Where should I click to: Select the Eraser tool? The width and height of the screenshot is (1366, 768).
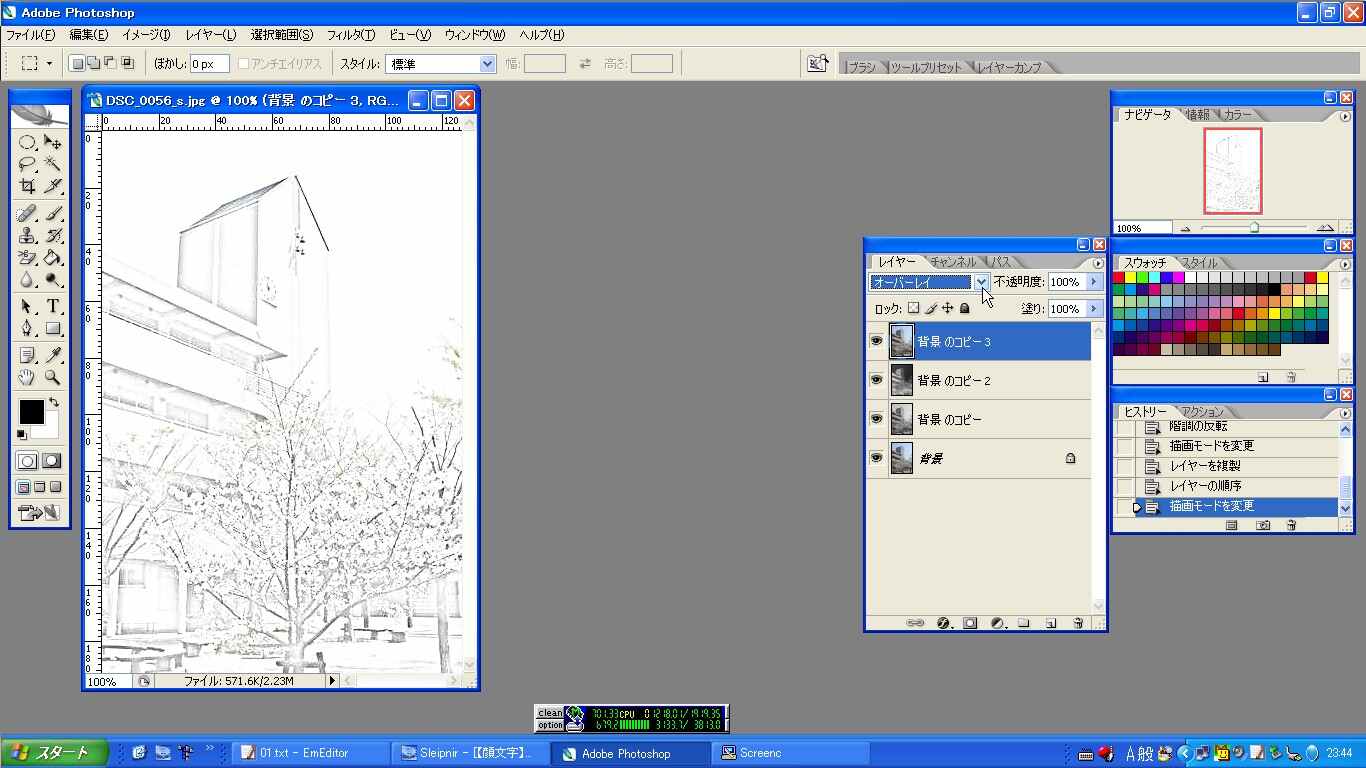(x=28, y=258)
